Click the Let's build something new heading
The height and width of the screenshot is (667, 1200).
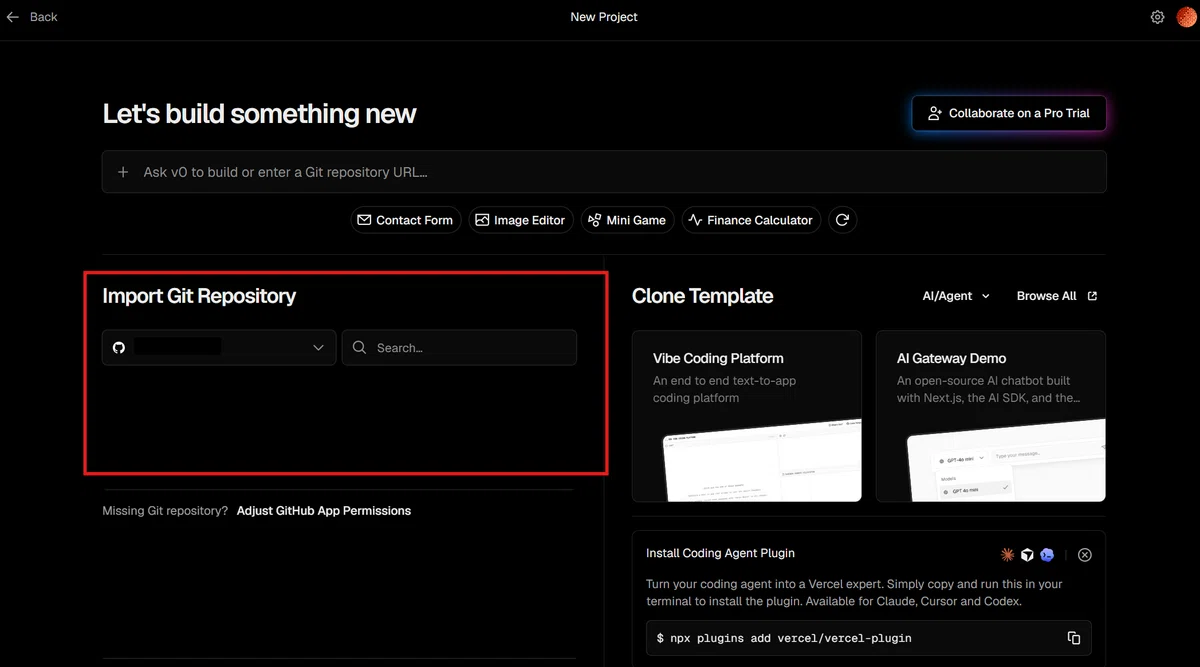[259, 114]
